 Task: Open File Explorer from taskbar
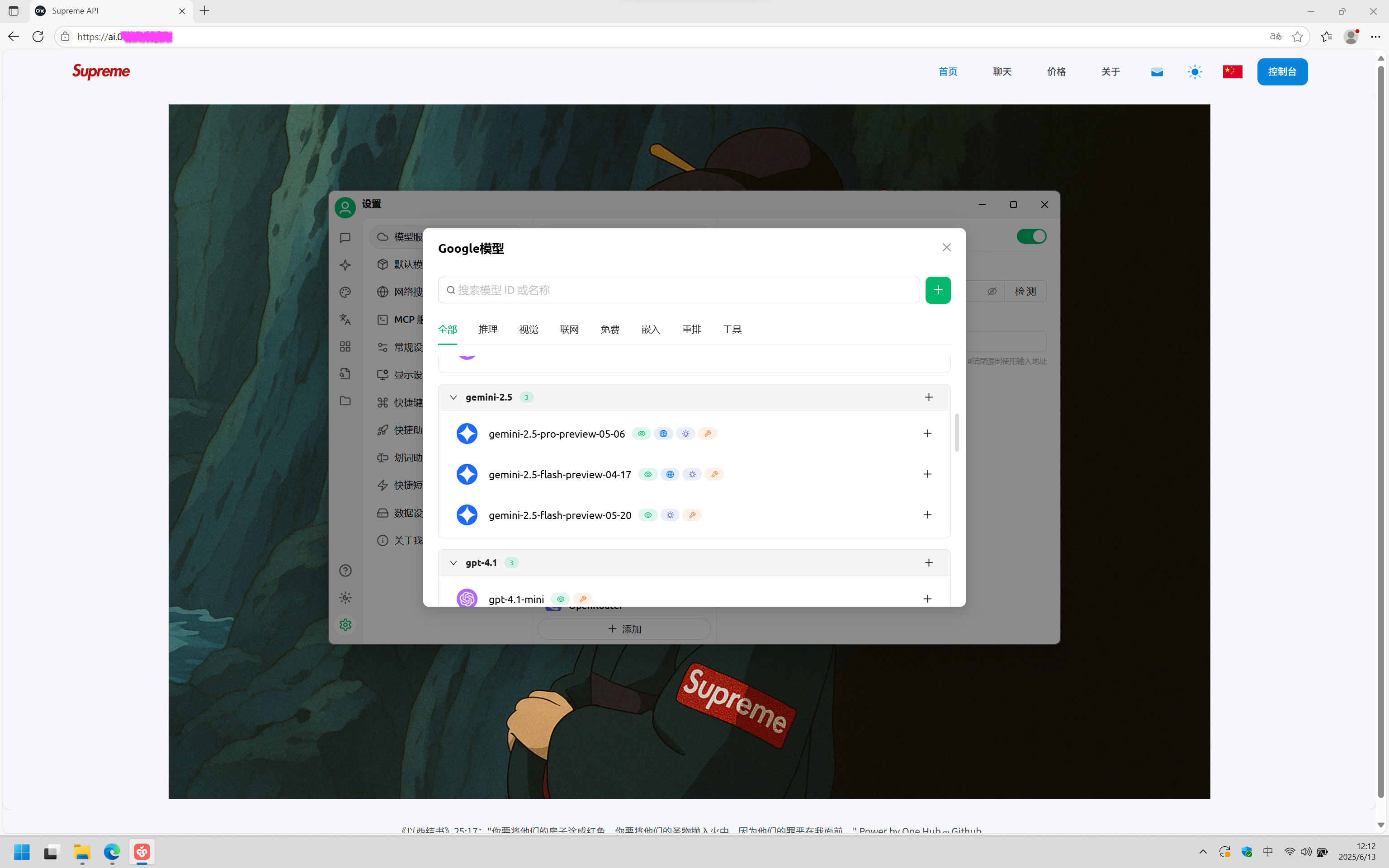pos(82,852)
